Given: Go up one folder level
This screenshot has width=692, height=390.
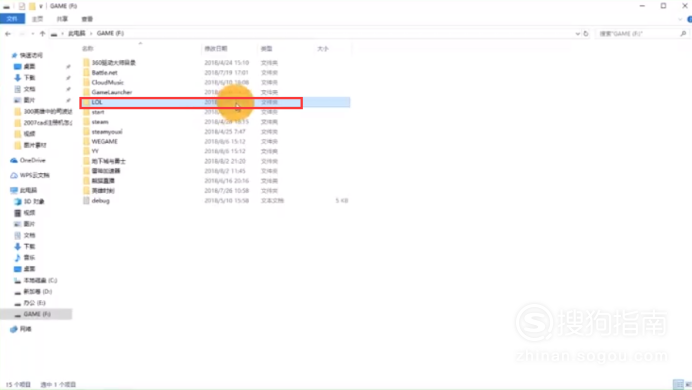Looking at the screenshot, I should coord(42,34).
